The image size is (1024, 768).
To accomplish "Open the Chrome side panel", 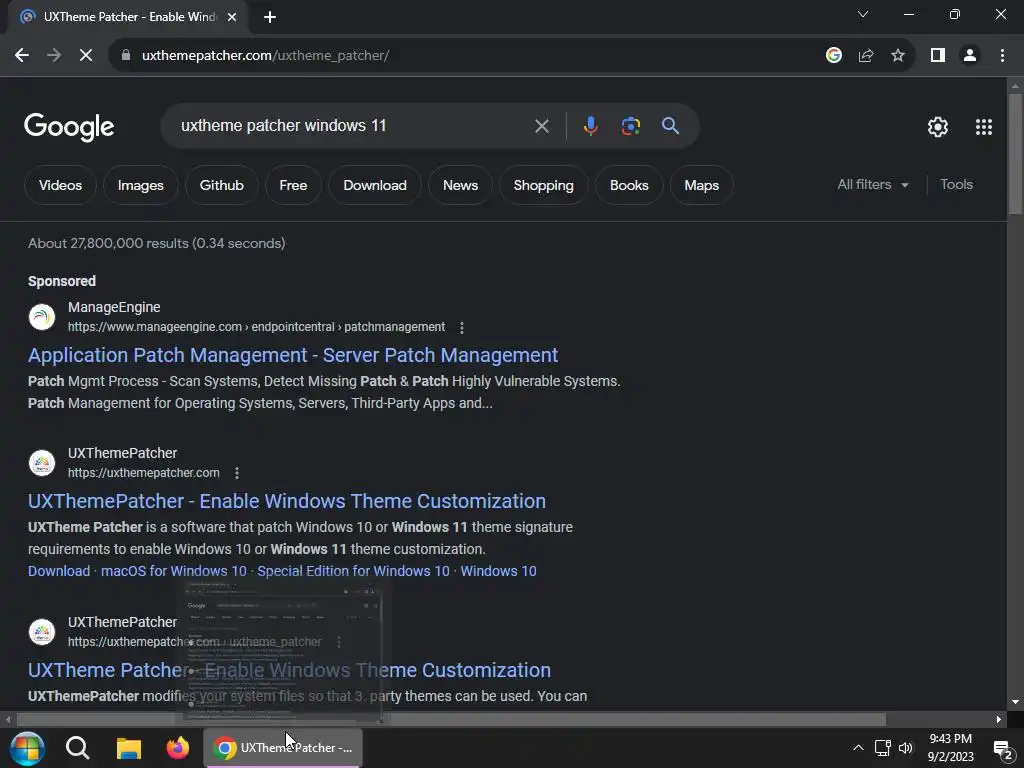I will coord(938,56).
